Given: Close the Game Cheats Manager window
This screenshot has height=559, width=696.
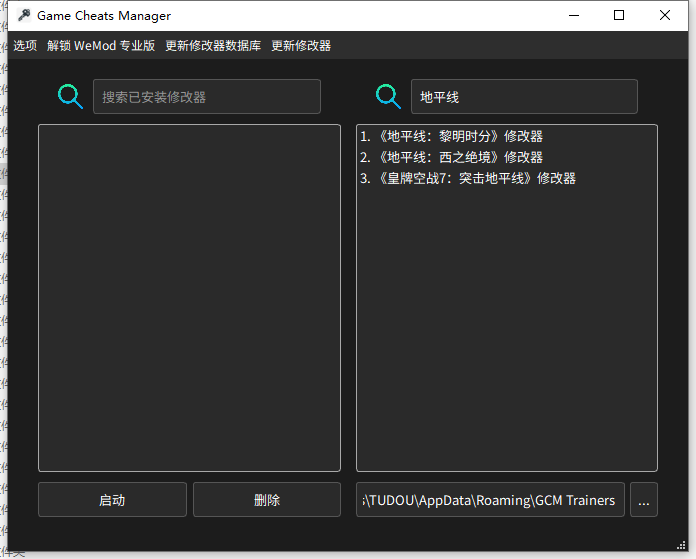Looking at the screenshot, I should coord(665,16).
